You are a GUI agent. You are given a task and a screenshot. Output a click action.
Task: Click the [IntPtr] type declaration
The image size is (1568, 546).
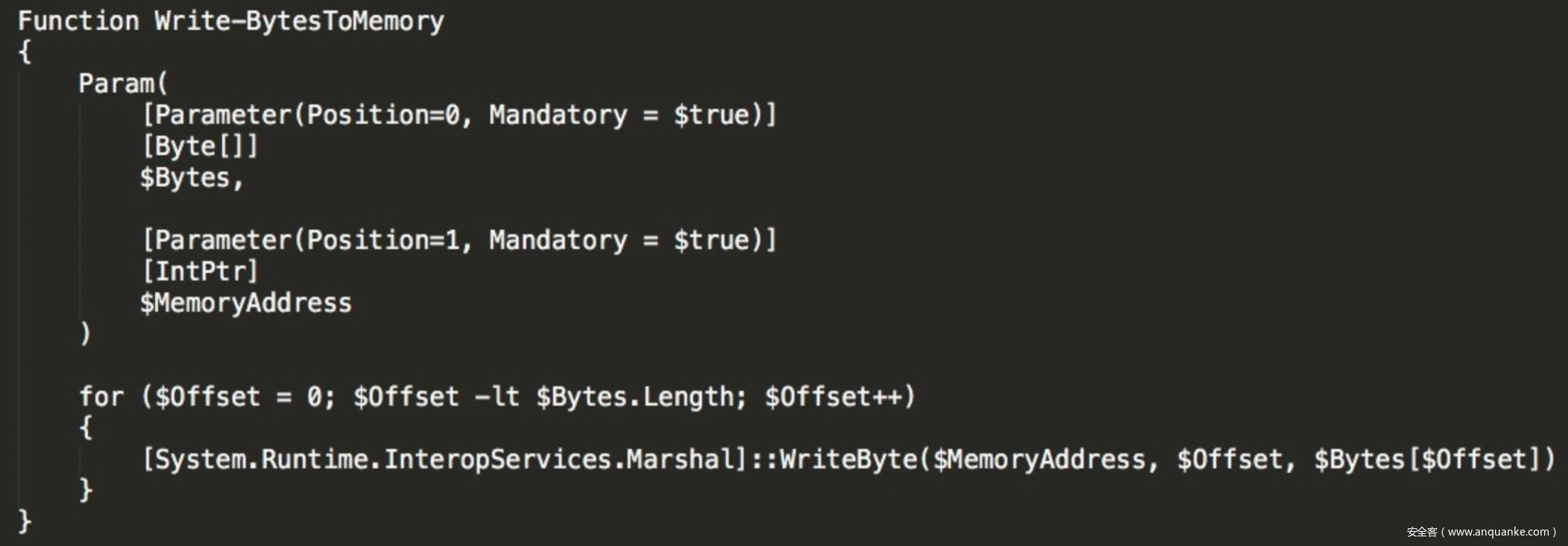(x=200, y=272)
